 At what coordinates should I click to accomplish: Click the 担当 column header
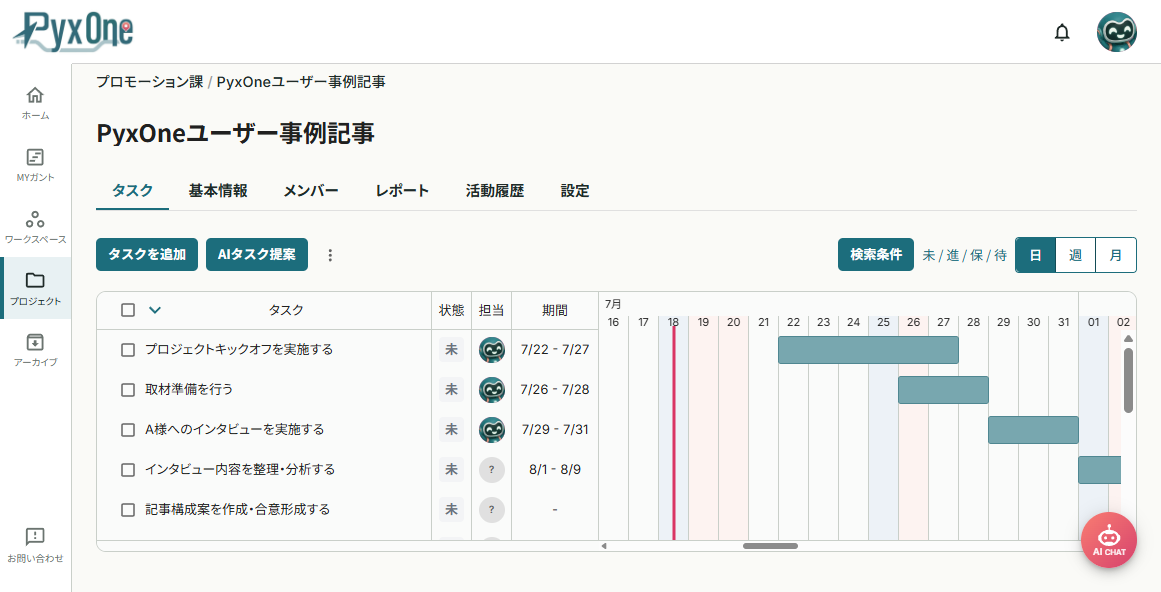point(491,310)
